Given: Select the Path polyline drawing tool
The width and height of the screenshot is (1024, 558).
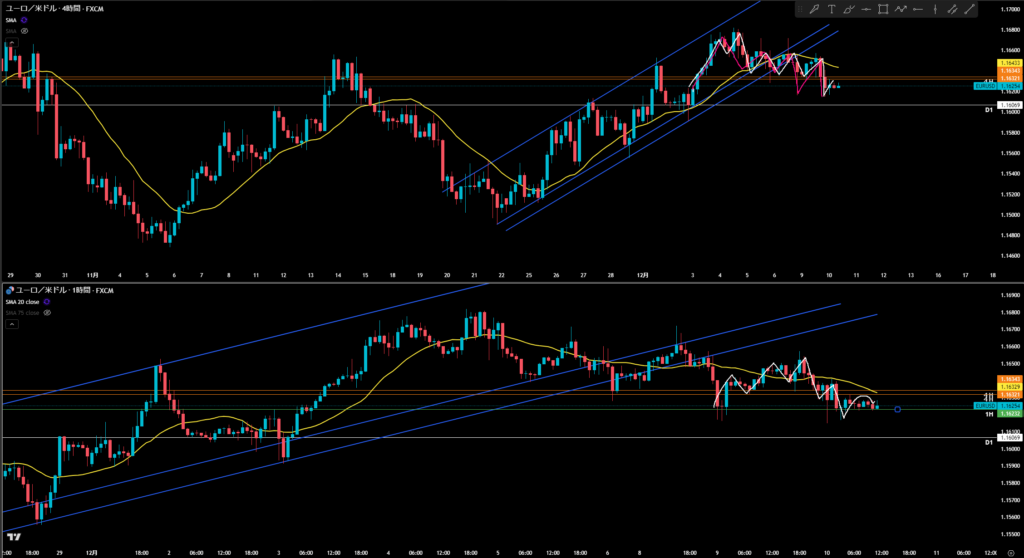Looking at the screenshot, I should click(901, 10).
